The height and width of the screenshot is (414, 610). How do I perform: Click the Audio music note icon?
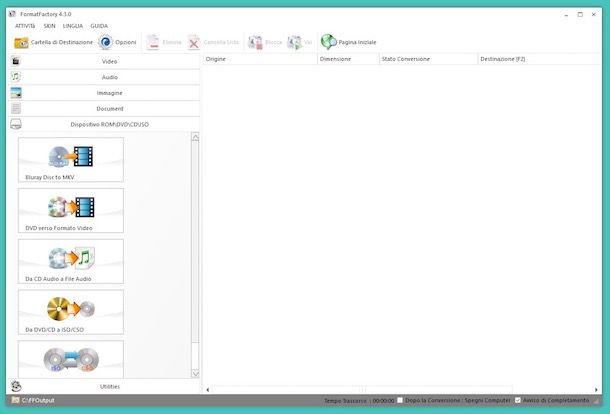pos(16,77)
